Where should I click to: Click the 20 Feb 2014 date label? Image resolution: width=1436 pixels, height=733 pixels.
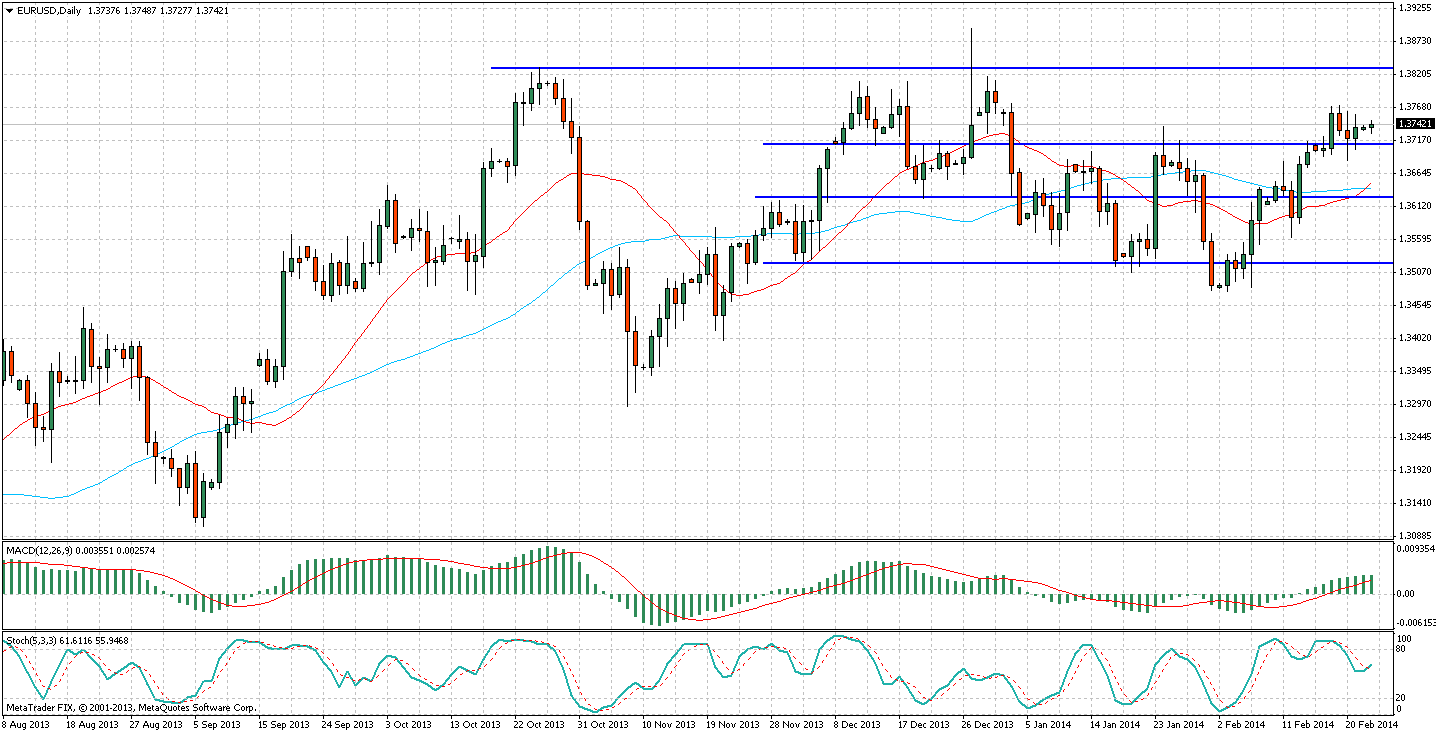(1369, 724)
